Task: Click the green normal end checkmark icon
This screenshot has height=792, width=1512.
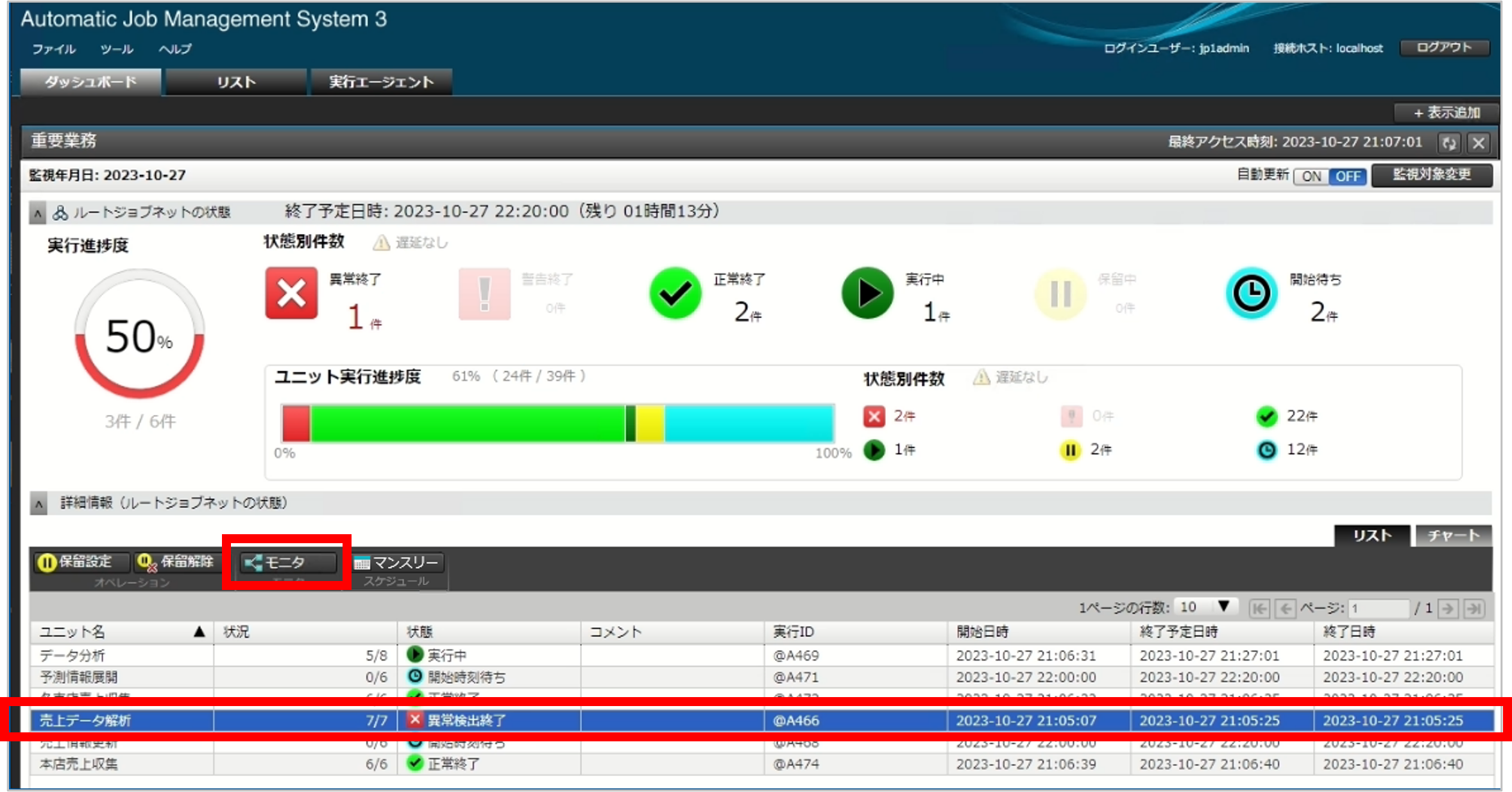Action: click(x=675, y=294)
